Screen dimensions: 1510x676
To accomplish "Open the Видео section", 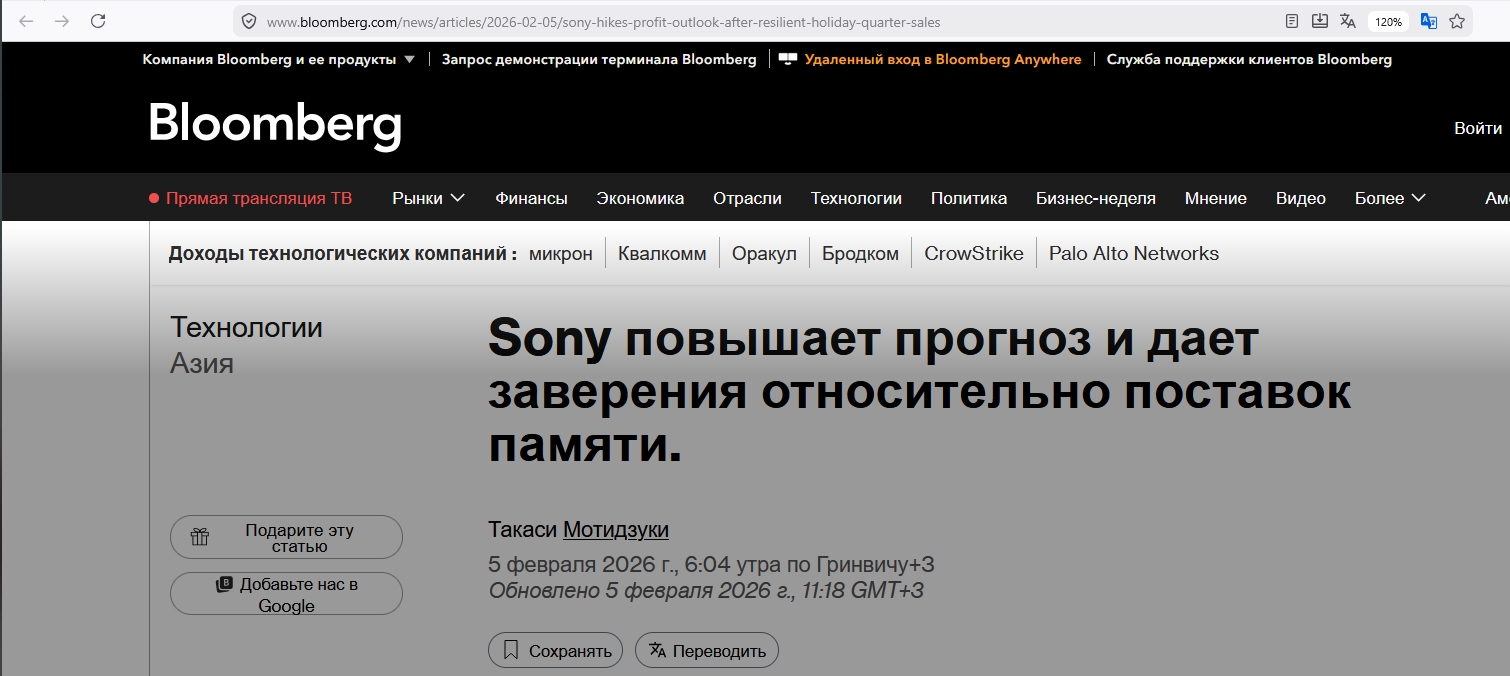I will coord(1301,198).
